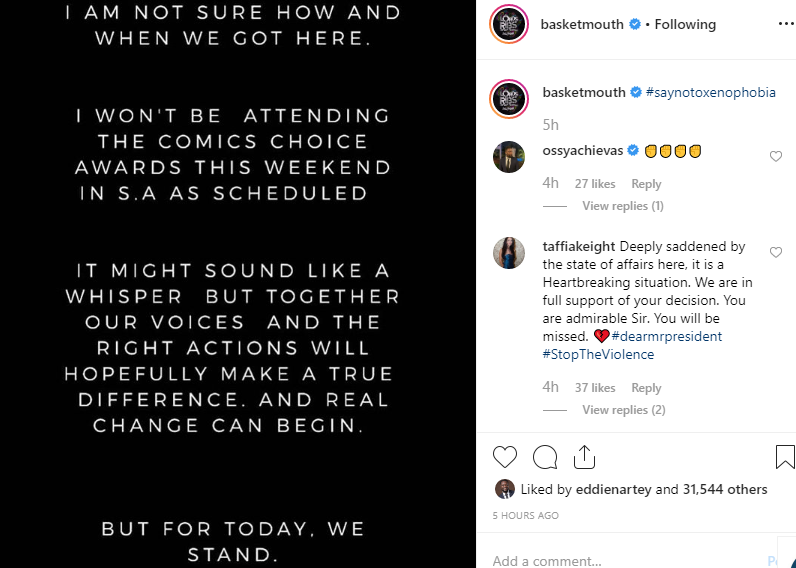
Task: Expand View replies (1) under ossyachievas
Action: pos(622,206)
